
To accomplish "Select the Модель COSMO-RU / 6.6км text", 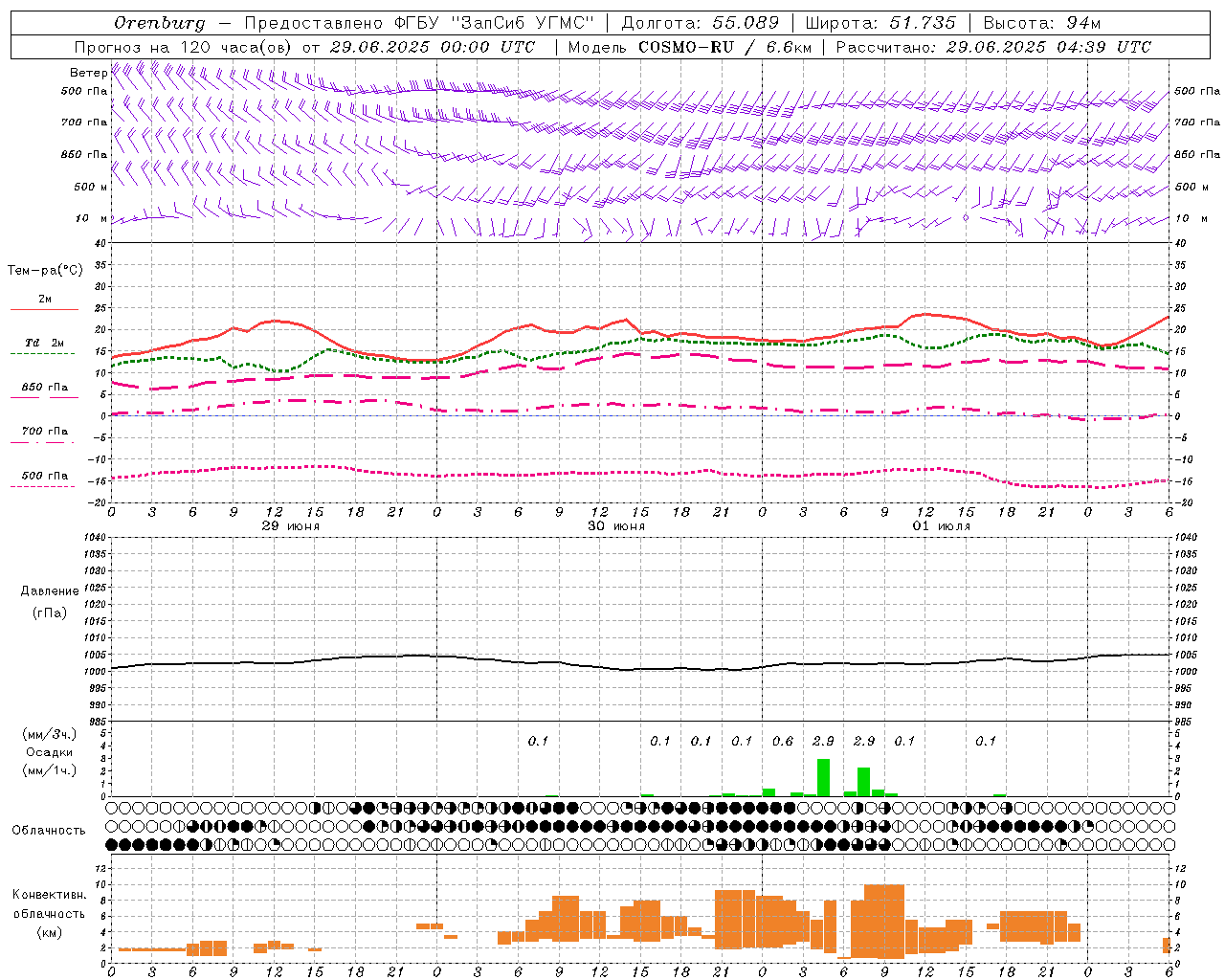I will point(690,47).
